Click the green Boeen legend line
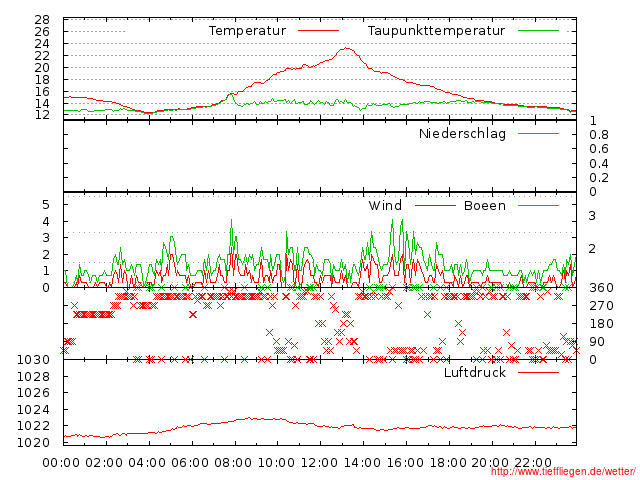The width and height of the screenshot is (640, 480). (x=538, y=205)
